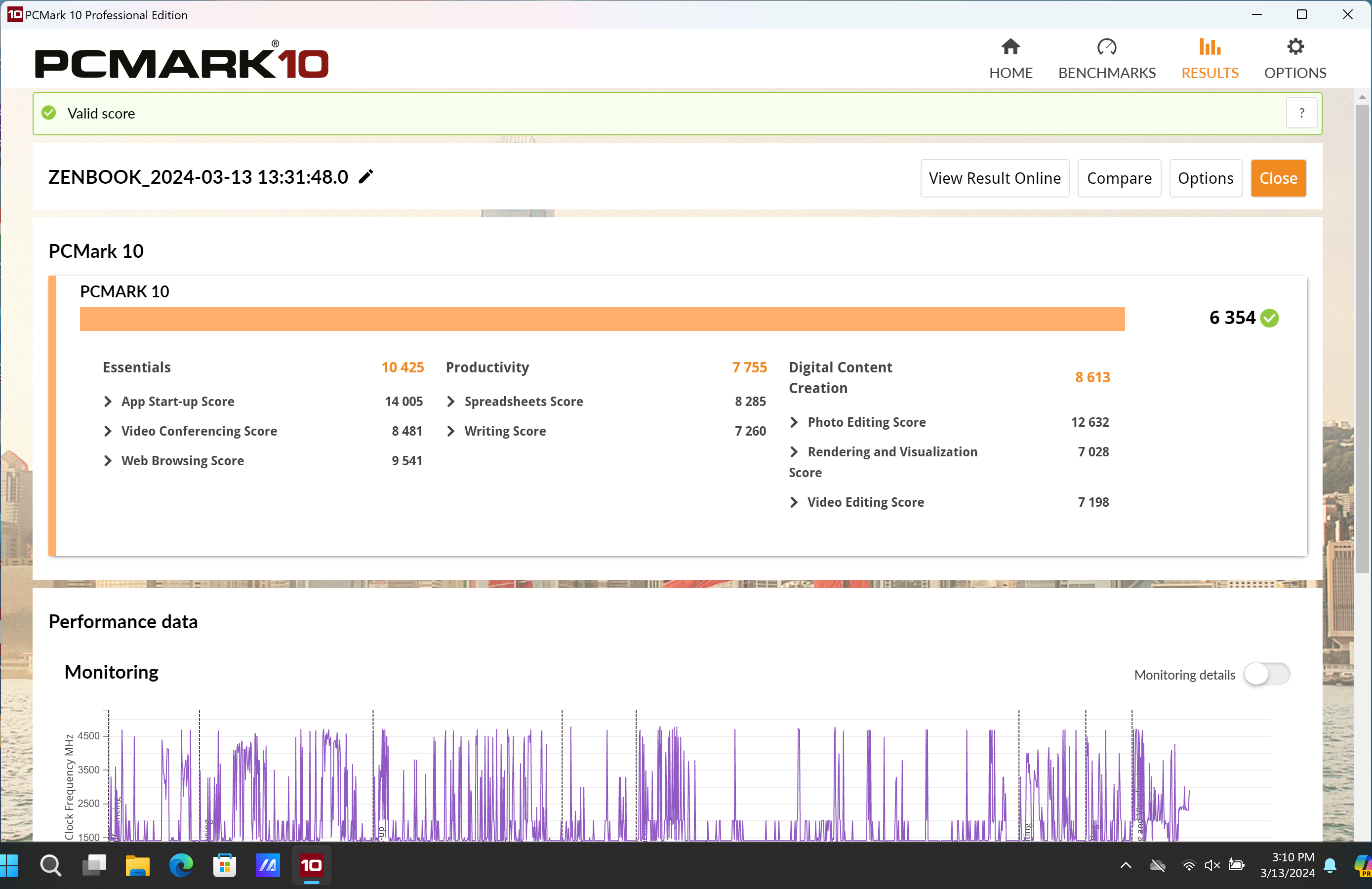Image resolution: width=1372 pixels, height=889 pixels.
Task: Open Windows Search from taskbar
Action: (x=51, y=865)
